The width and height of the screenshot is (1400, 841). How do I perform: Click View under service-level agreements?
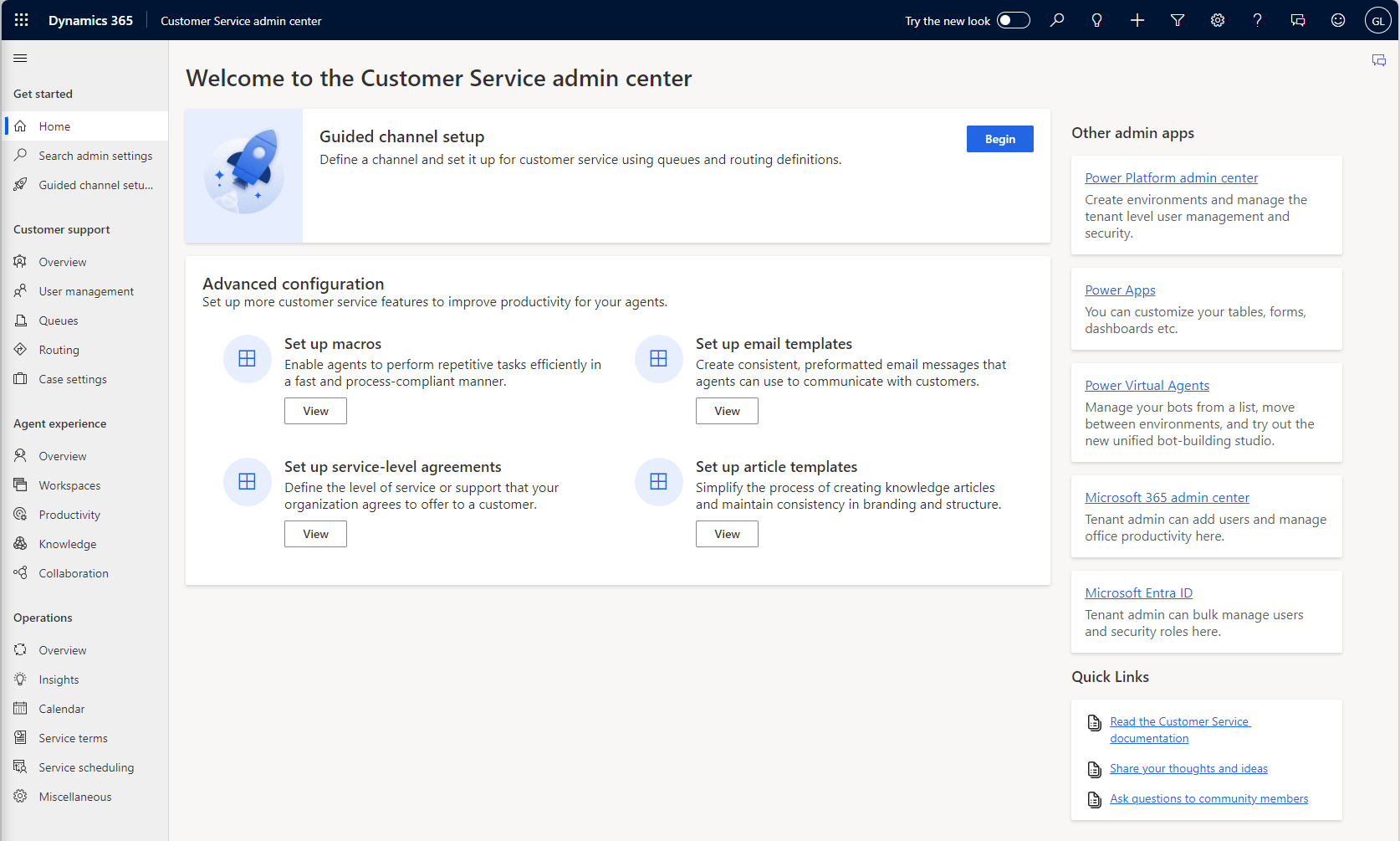tap(315, 534)
